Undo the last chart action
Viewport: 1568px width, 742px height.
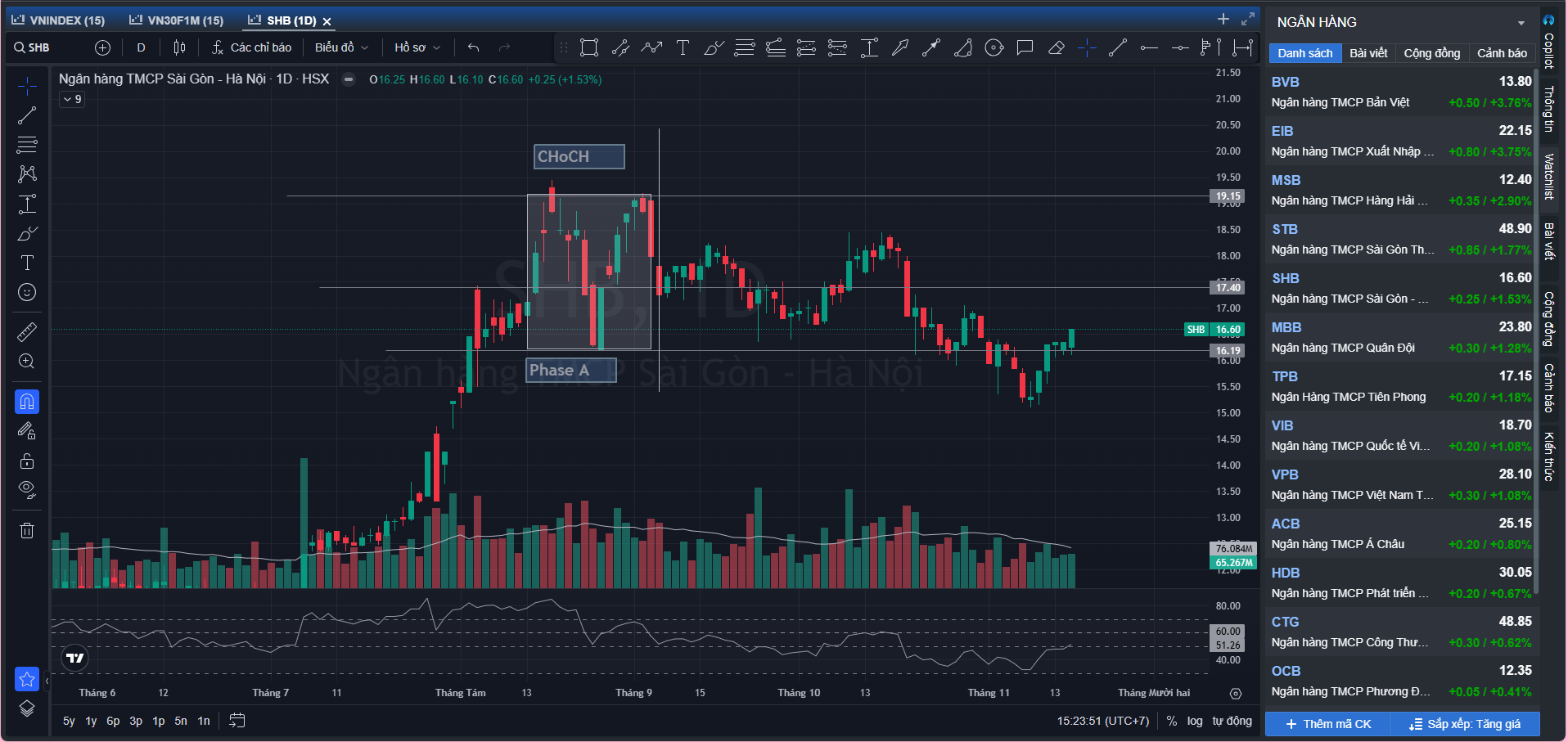(x=473, y=47)
